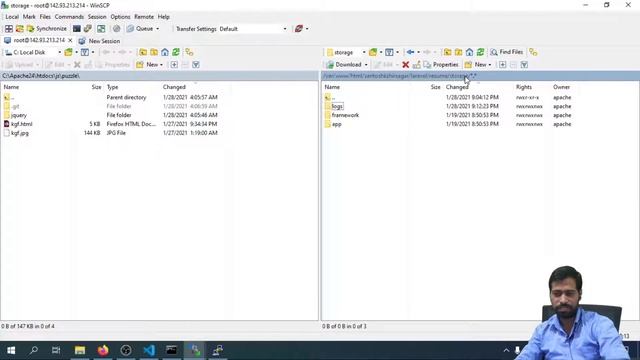Open the Remote menu
The width and height of the screenshot is (640, 360).
click(144, 17)
